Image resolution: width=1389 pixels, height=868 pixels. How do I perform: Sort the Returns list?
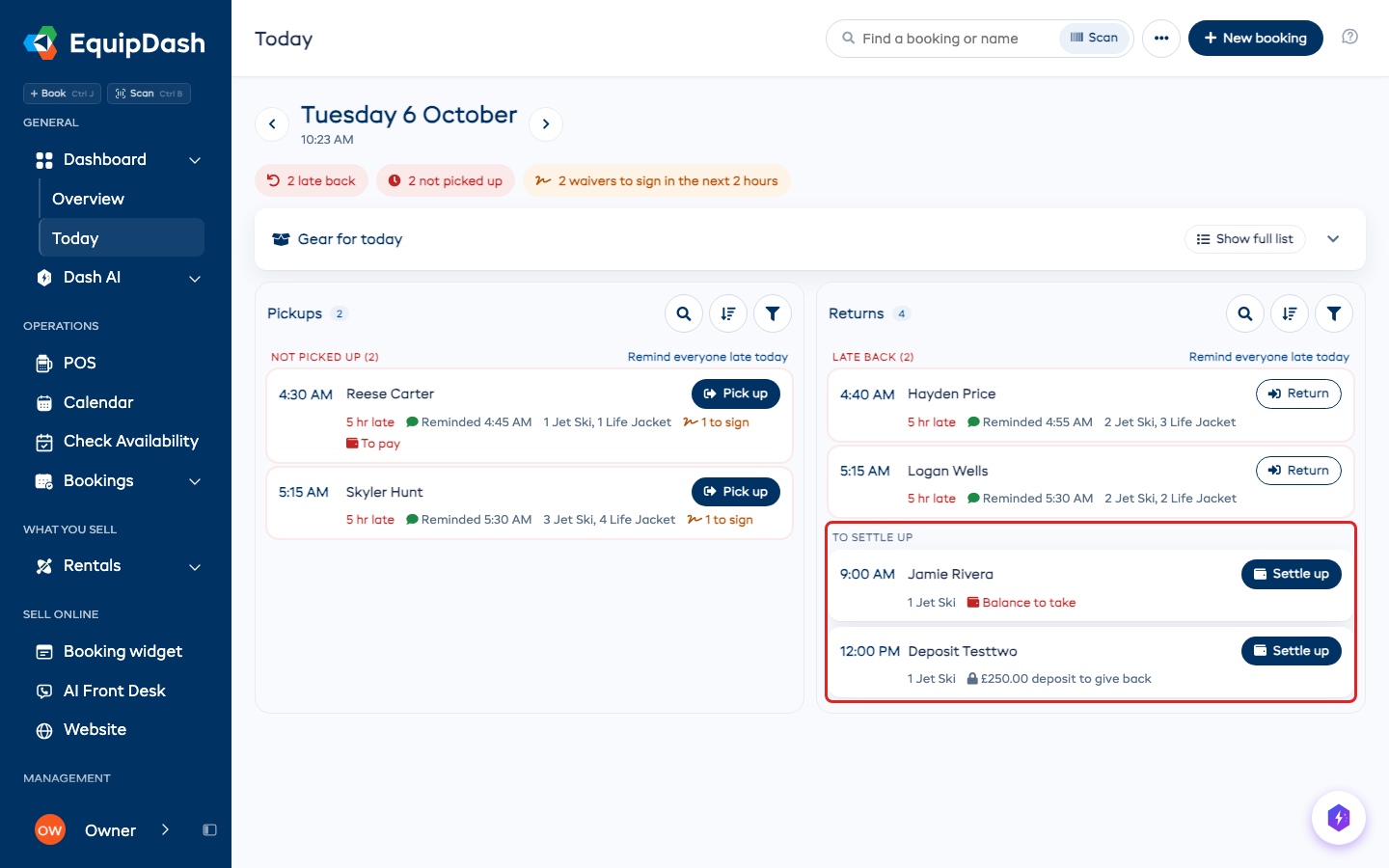coord(1290,313)
